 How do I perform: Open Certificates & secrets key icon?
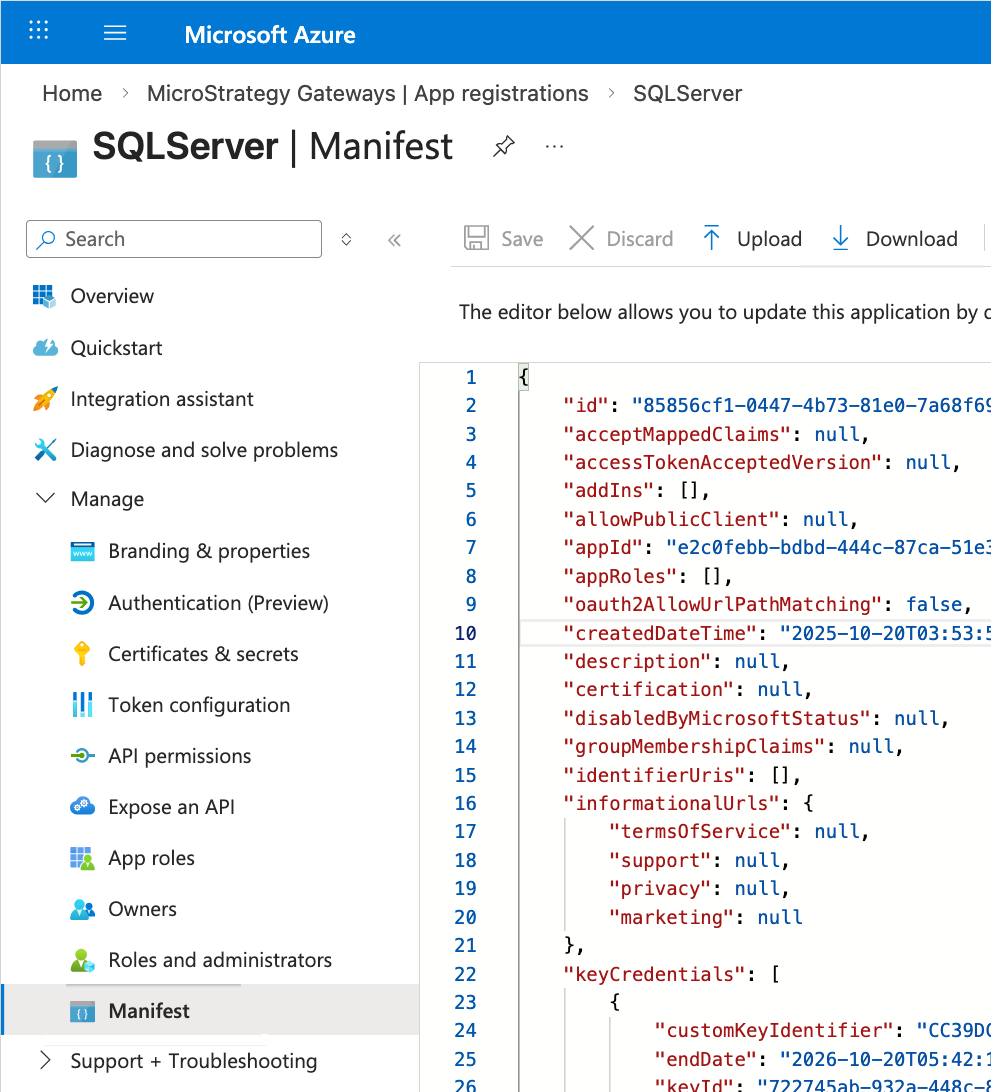(82, 654)
